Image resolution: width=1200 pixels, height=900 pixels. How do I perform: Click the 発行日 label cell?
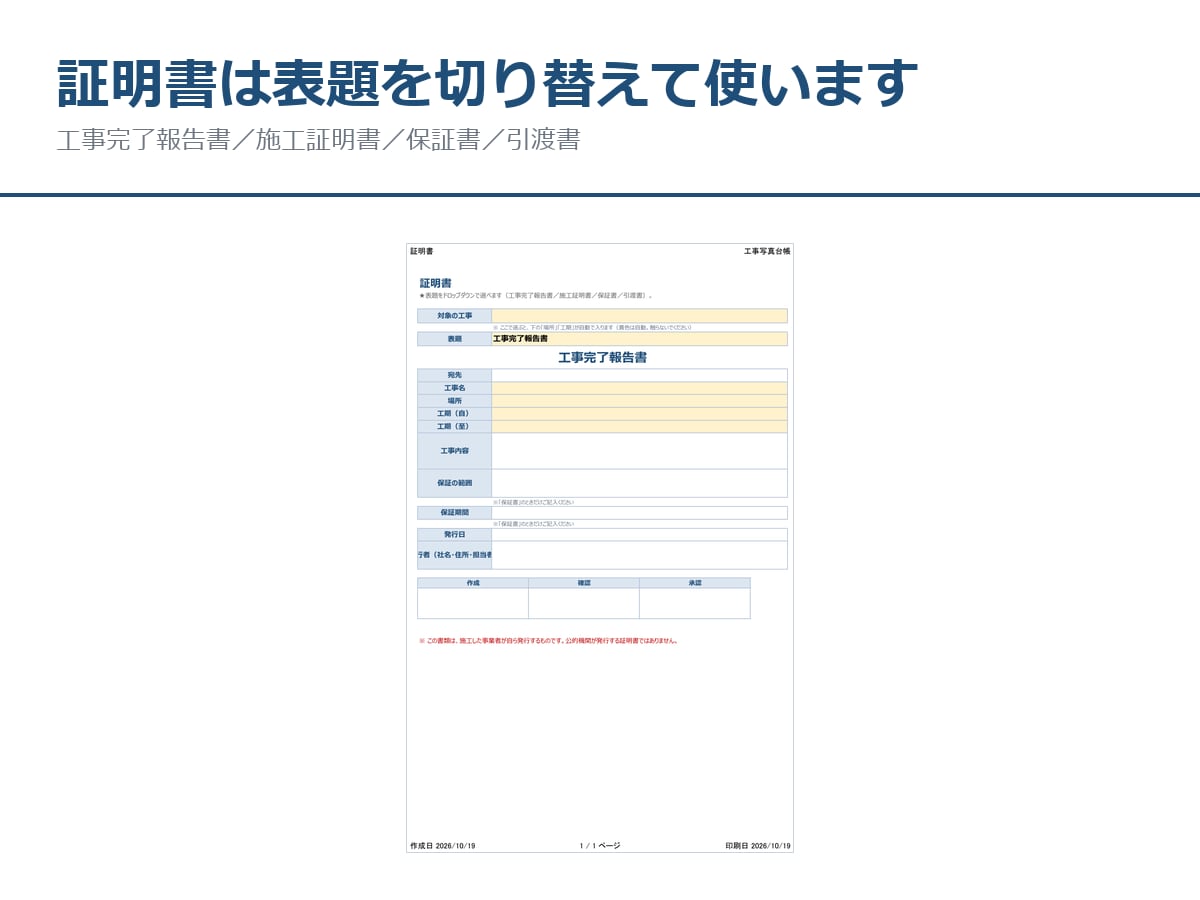(x=454, y=535)
